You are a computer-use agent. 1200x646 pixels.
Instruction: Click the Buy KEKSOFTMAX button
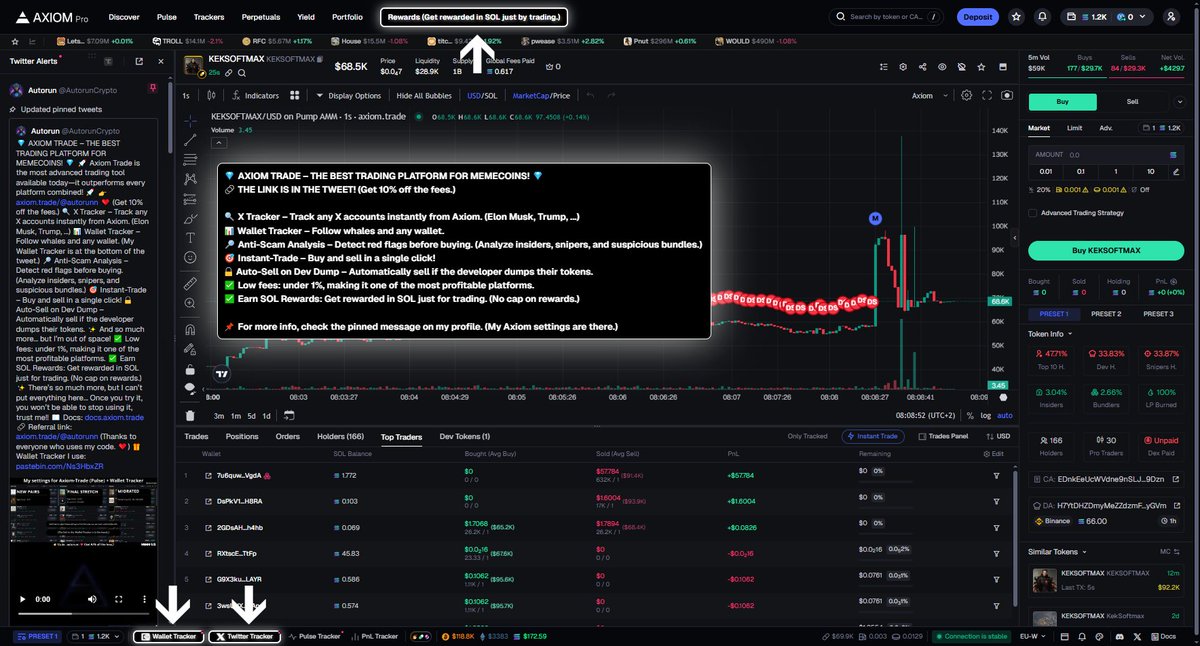click(1106, 250)
